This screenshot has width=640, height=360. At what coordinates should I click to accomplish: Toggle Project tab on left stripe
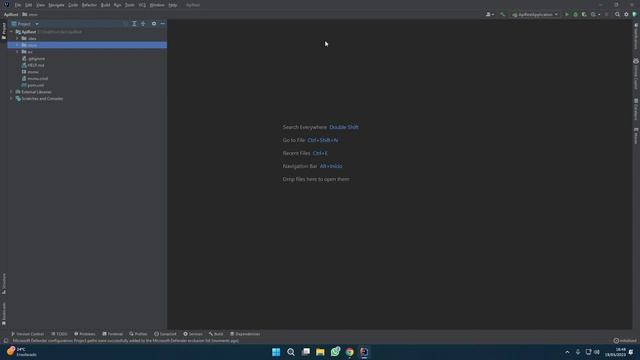tap(4, 31)
